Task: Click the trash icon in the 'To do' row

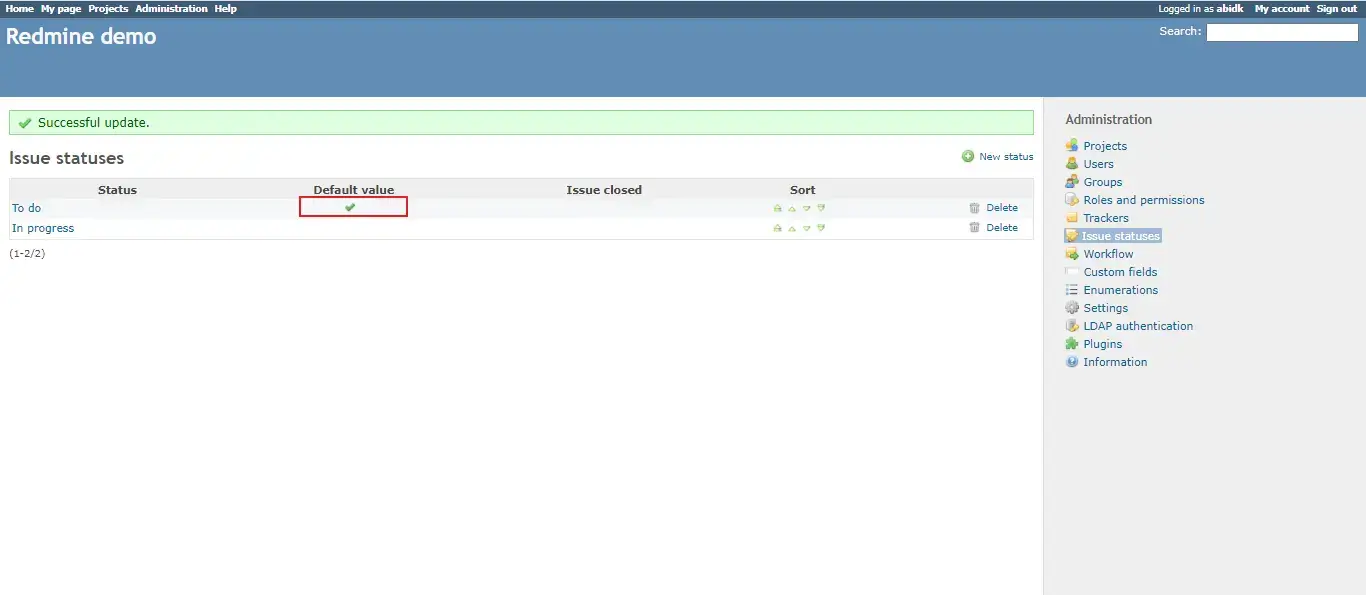Action: click(974, 208)
